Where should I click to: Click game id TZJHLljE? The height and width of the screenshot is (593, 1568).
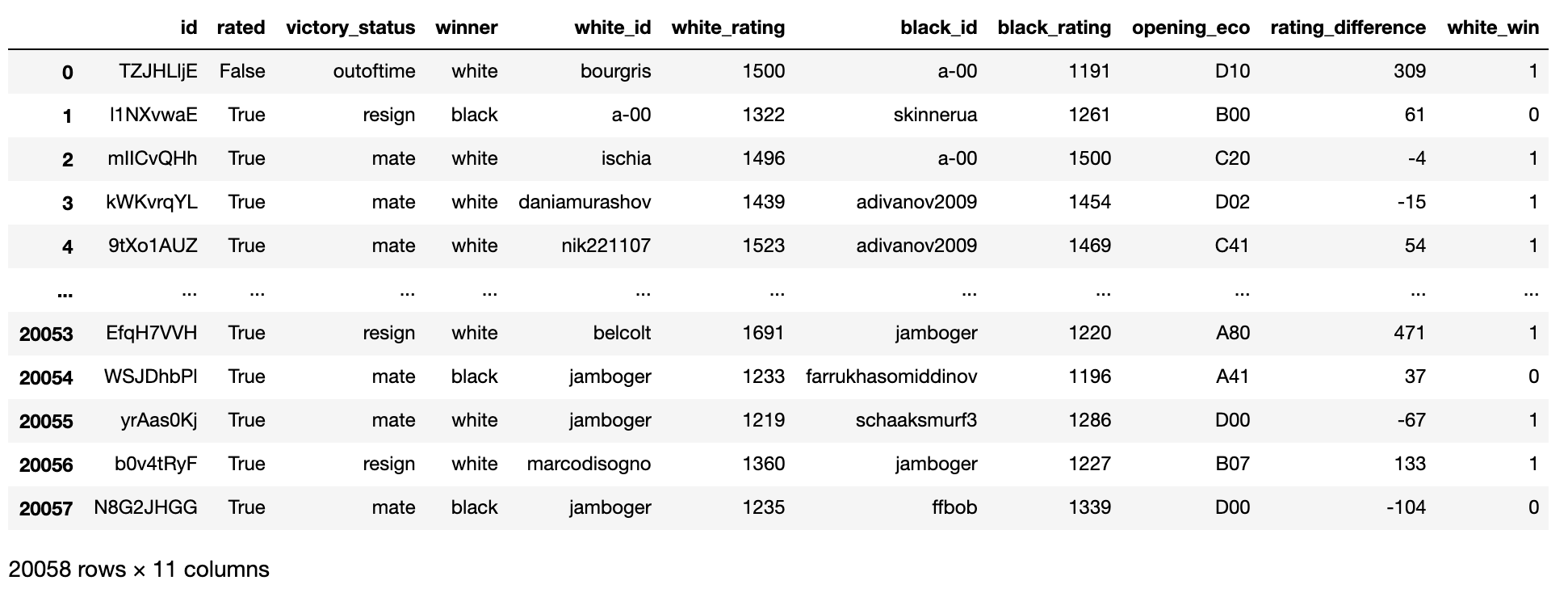(157, 71)
